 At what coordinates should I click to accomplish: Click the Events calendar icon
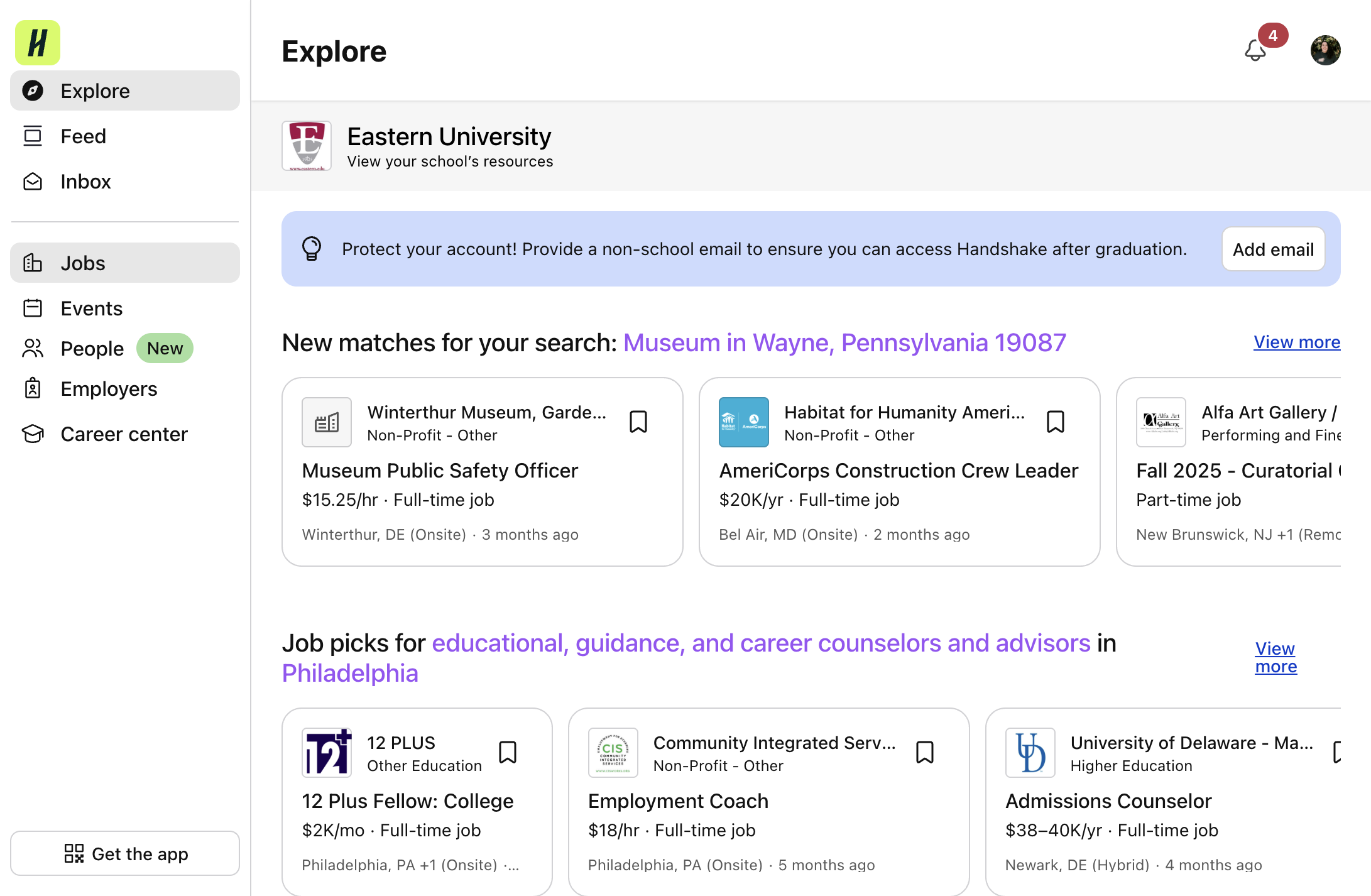(33, 308)
